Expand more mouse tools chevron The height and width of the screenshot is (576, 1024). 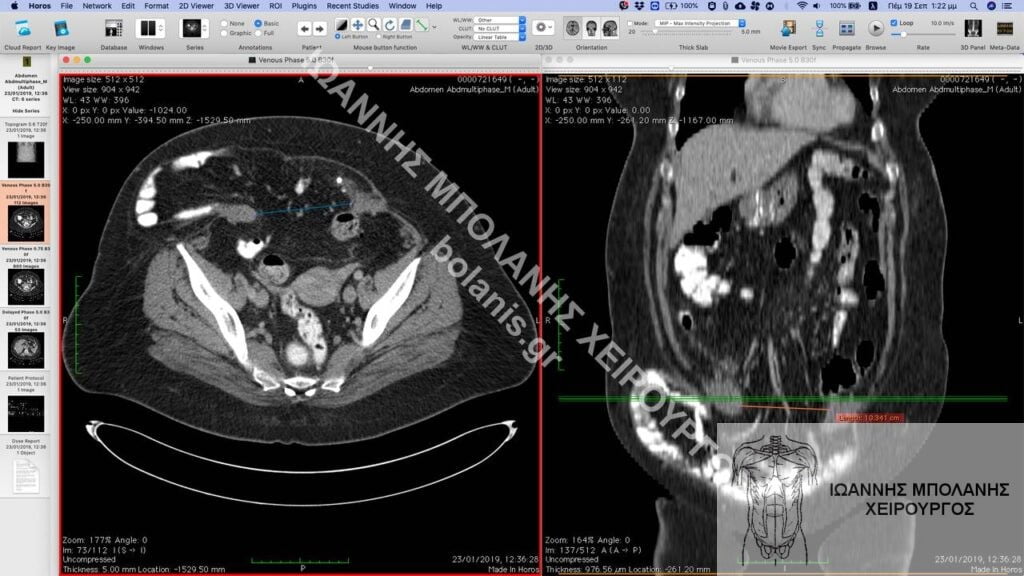(435, 27)
